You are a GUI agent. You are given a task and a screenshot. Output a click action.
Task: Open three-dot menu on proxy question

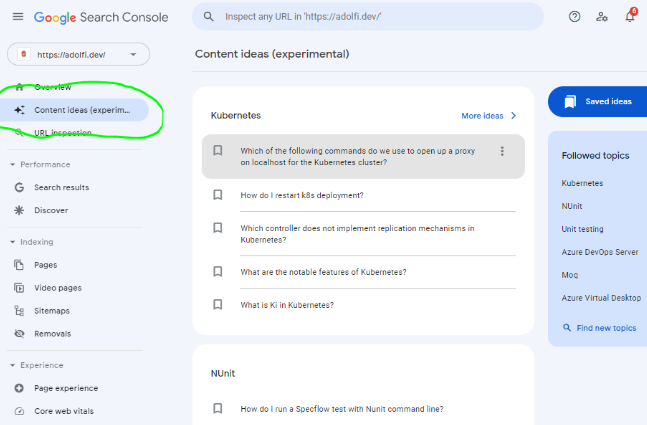pyautogui.click(x=502, y=151)
